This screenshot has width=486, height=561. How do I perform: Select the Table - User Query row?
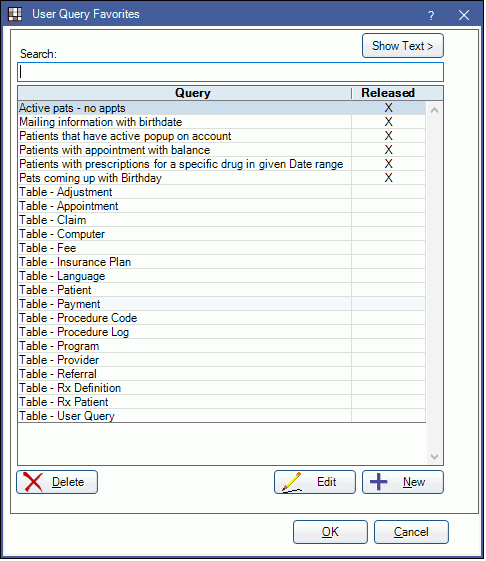coord(222,416)
